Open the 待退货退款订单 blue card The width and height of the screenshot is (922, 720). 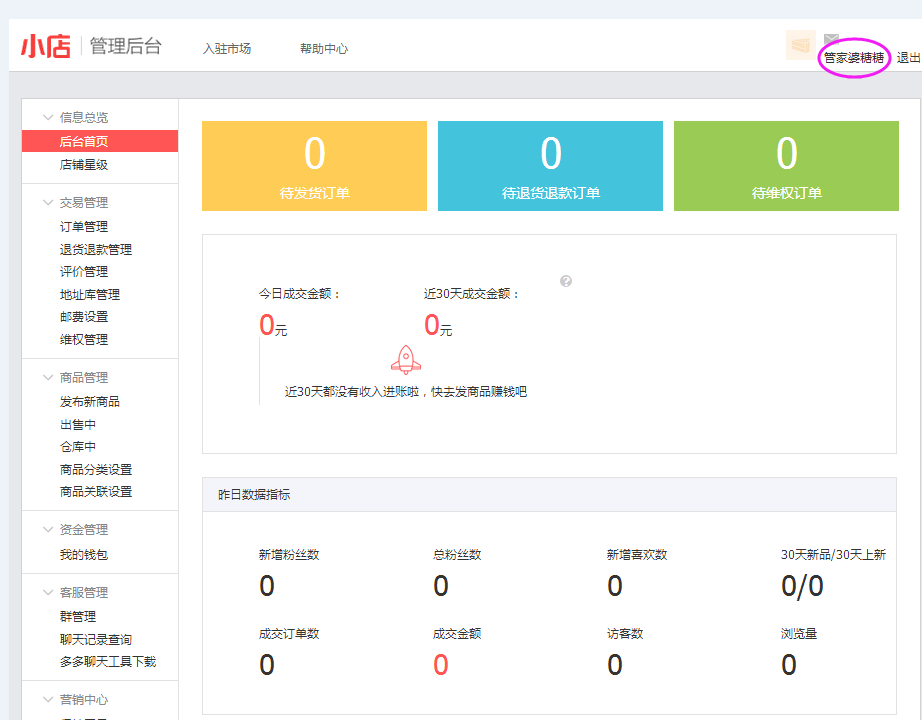(x=550, y=166)
